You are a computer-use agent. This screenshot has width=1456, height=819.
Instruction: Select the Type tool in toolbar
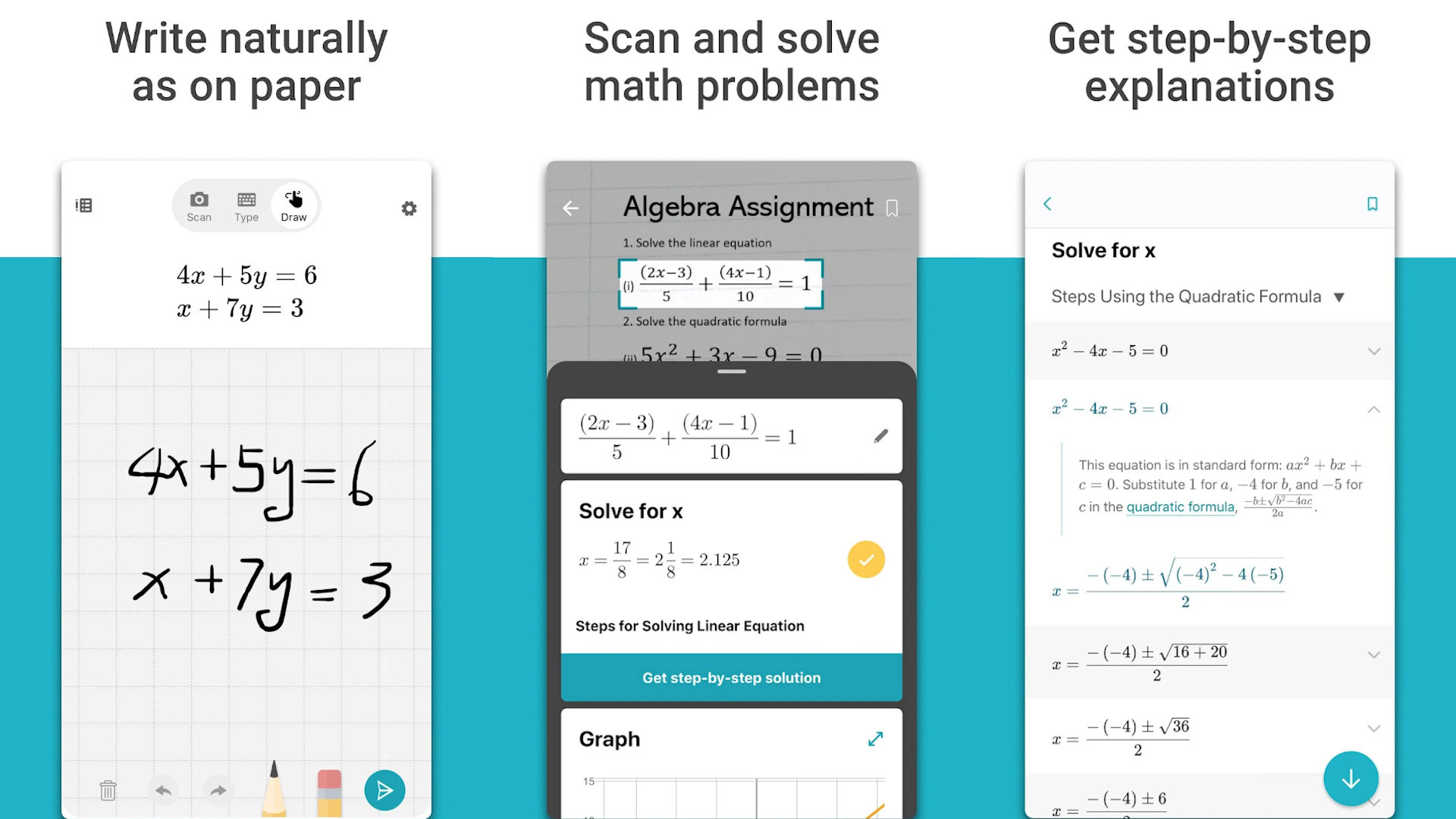pos(244,205)
